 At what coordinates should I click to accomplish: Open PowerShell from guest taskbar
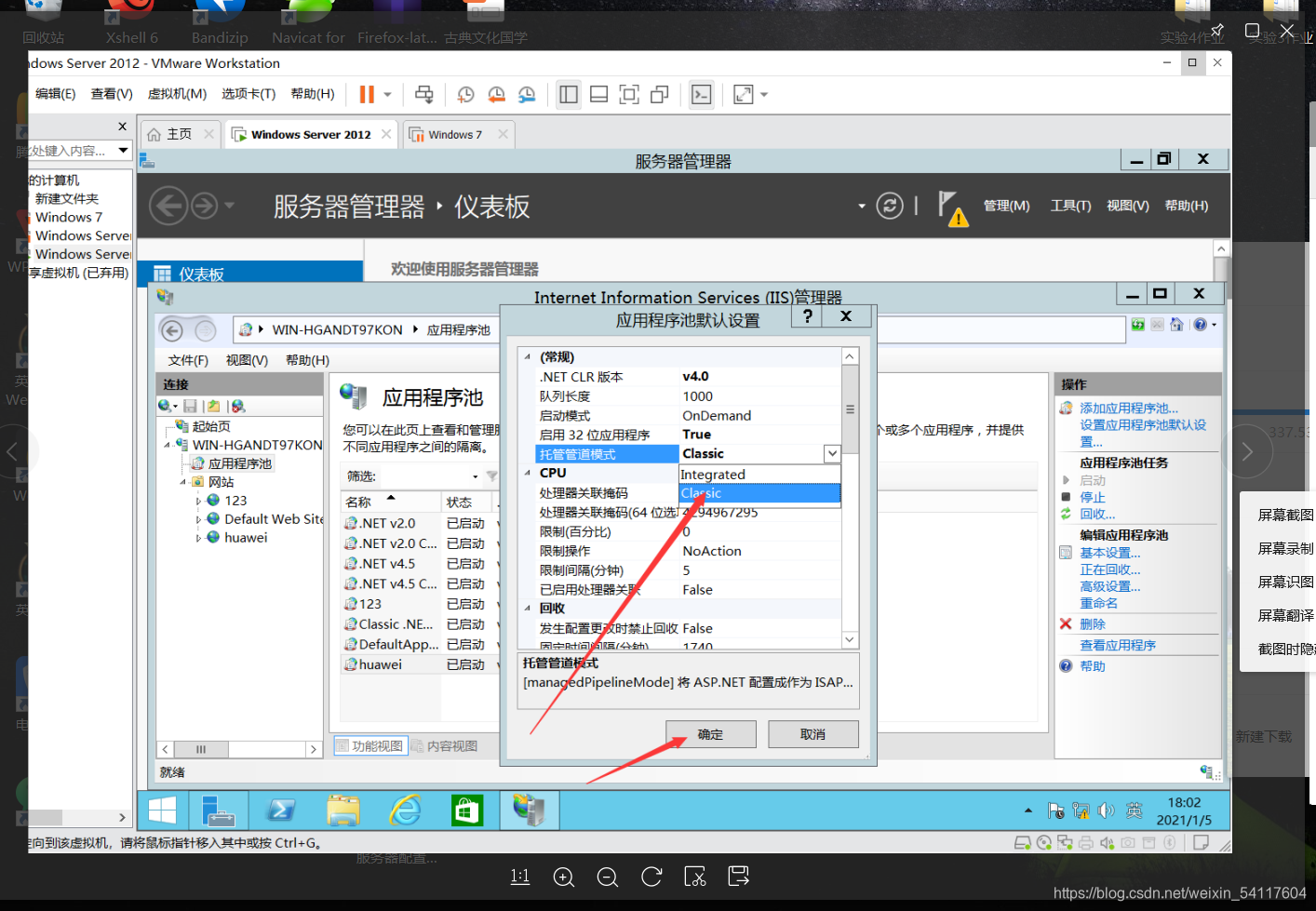click(x=281, y=811)
